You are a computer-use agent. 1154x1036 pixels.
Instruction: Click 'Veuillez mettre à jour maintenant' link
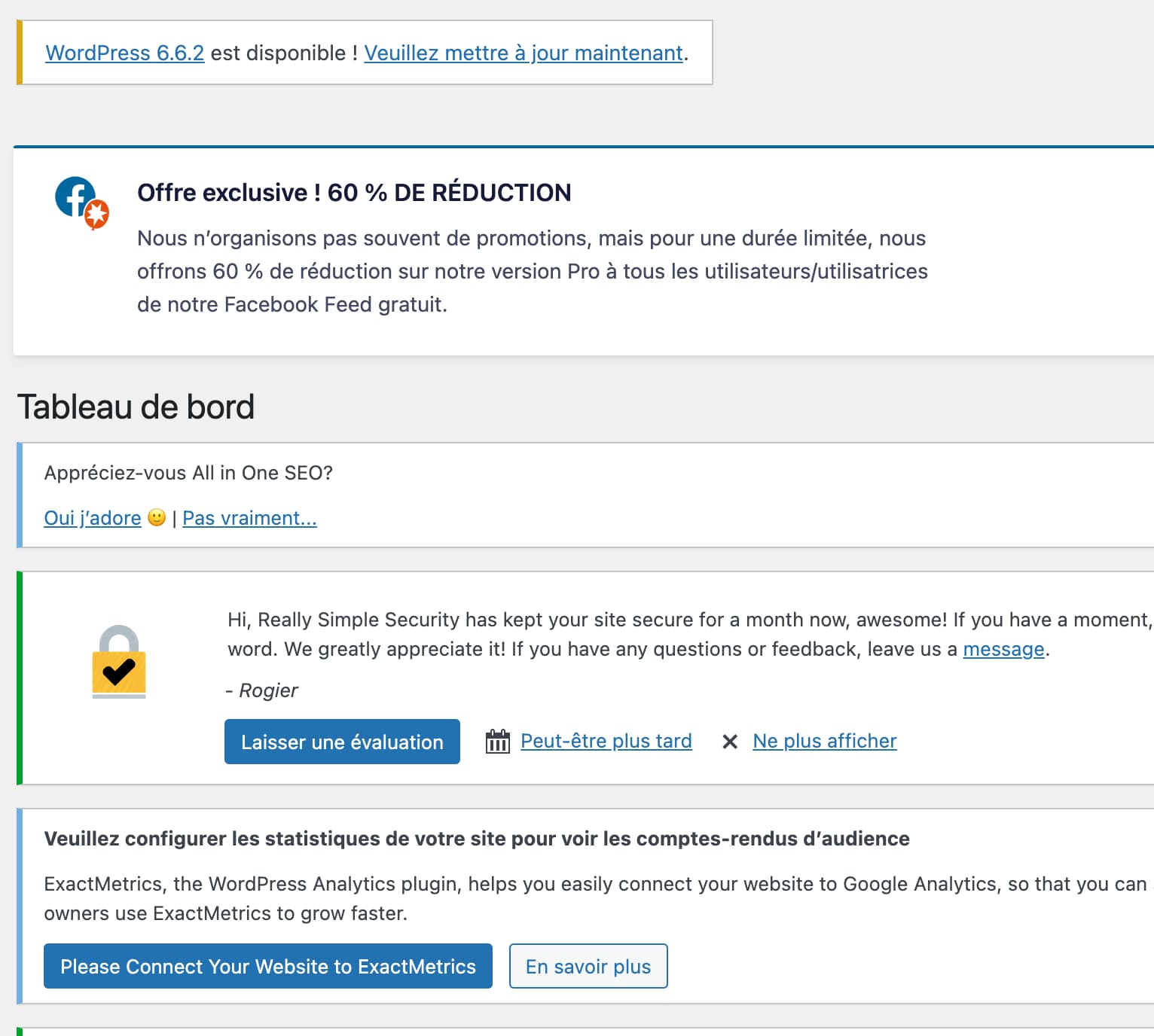tap(524, 53)
